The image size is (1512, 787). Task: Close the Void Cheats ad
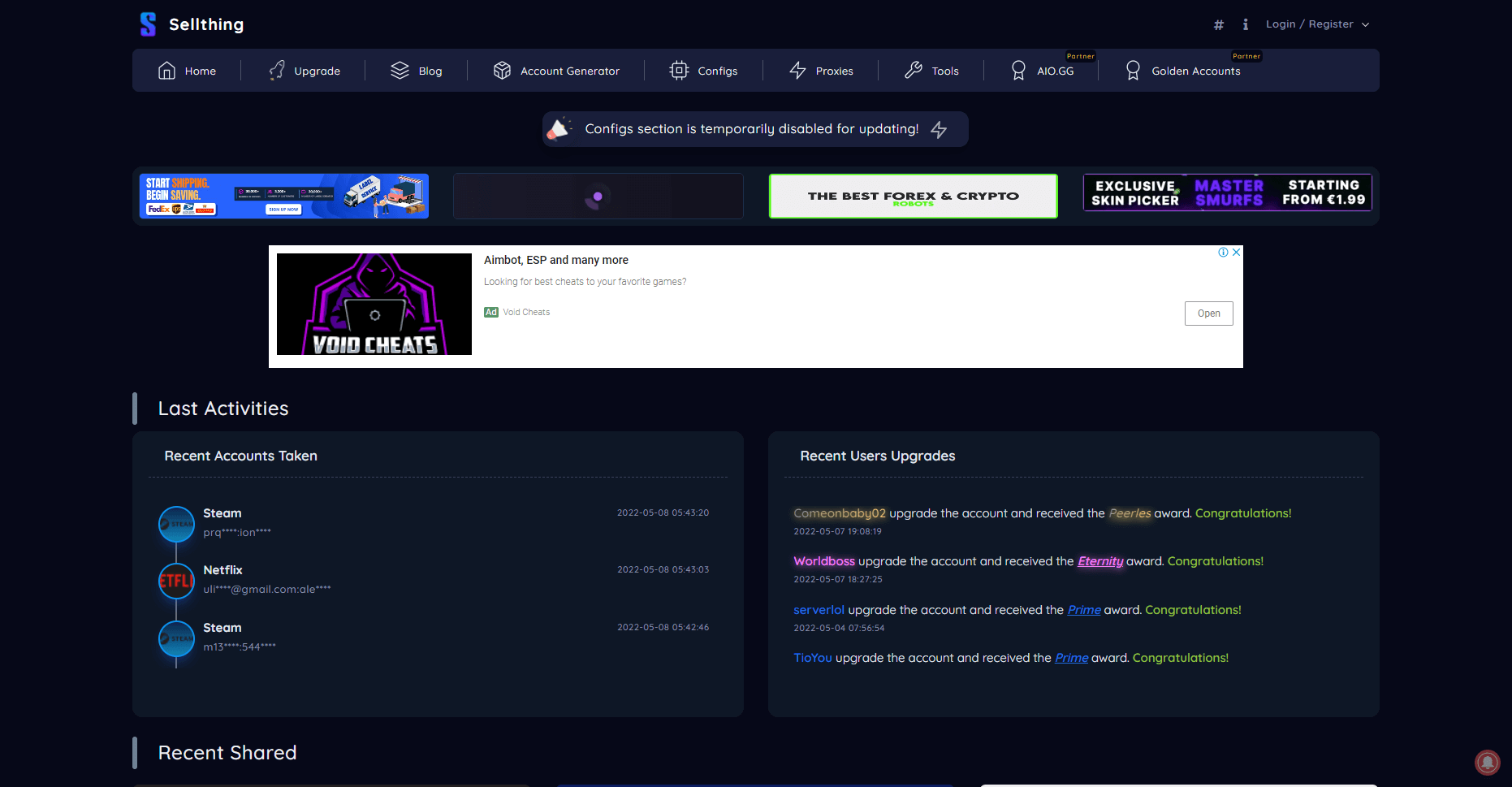pyautogui.click(x=1236, y=253)
